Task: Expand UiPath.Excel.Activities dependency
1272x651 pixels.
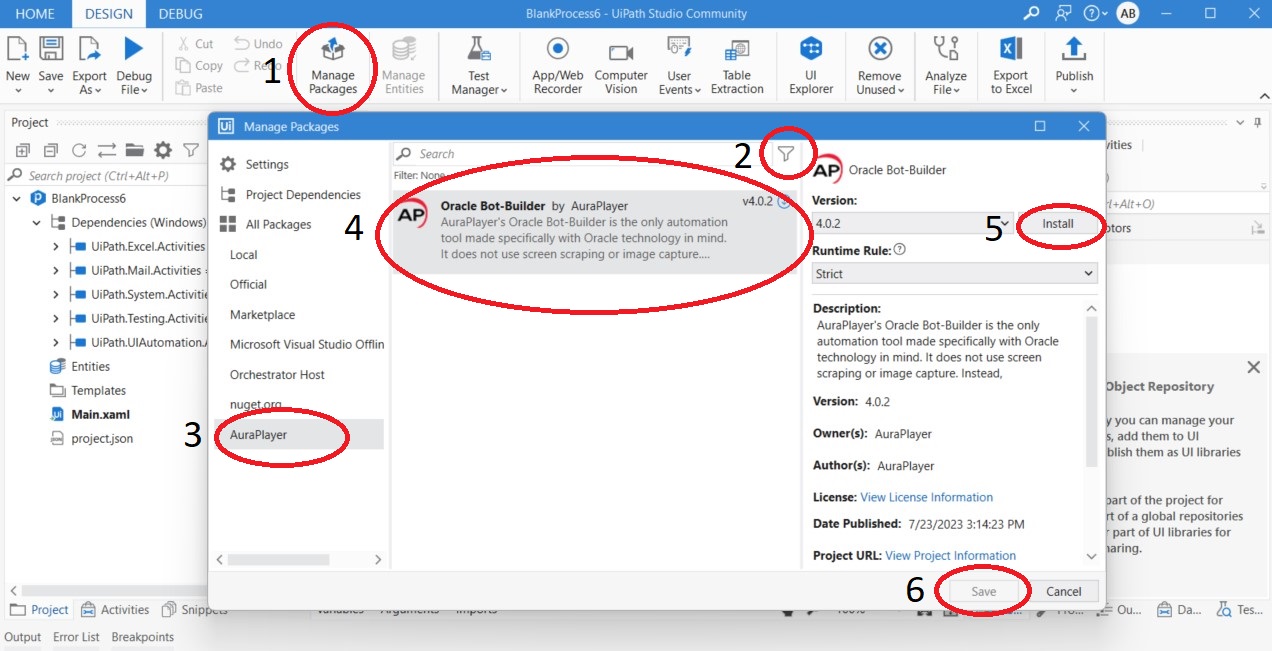Action: tap(56, 246)
